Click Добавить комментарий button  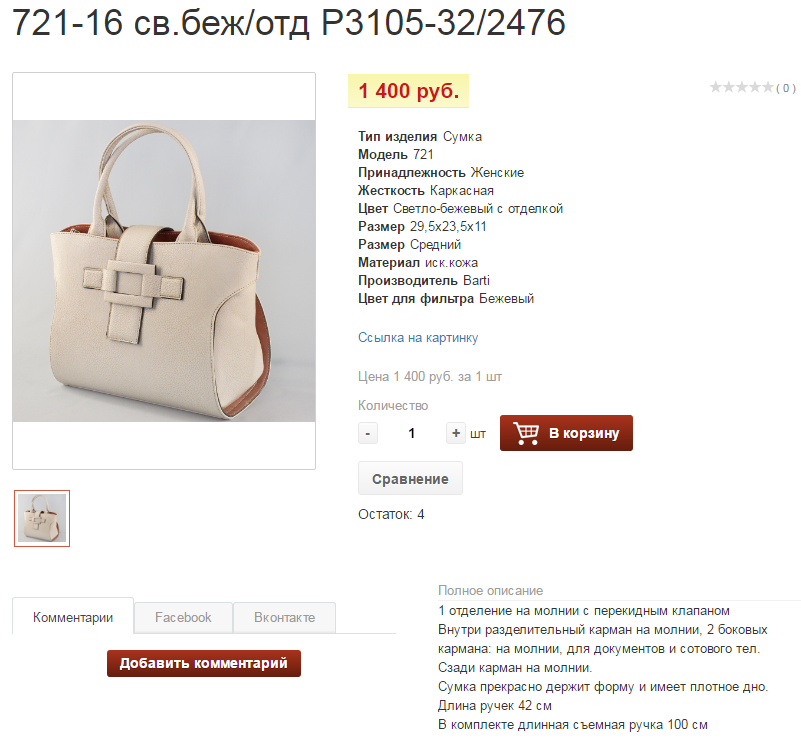tap(204, 663)
